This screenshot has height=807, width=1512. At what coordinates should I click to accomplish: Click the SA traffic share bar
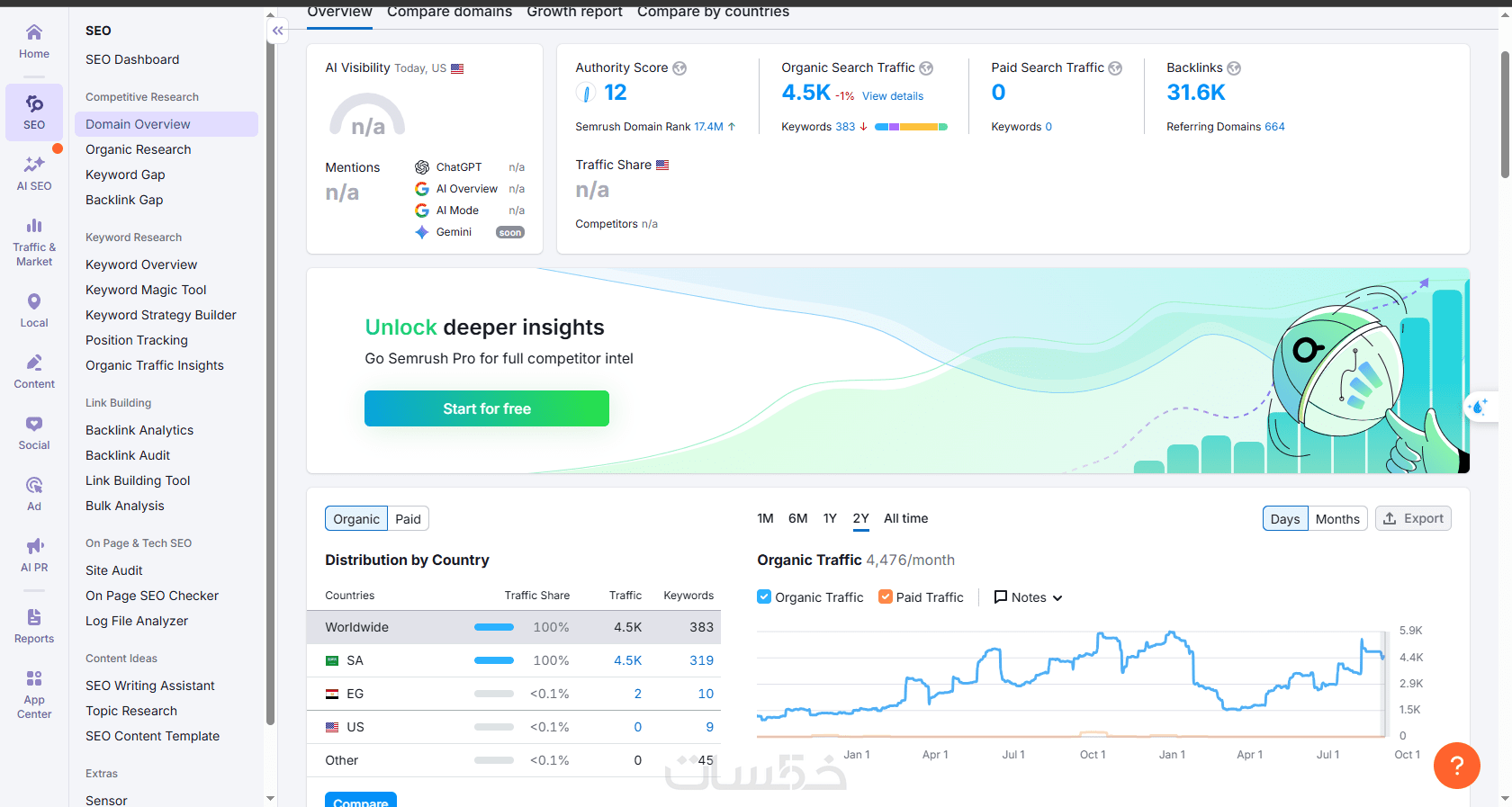494,660
